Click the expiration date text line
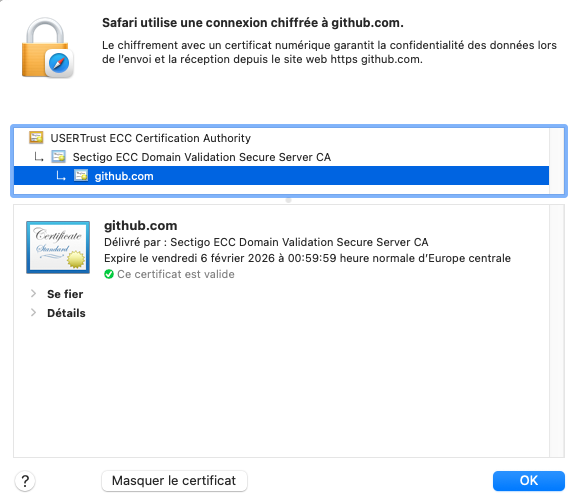 (307, 258)
